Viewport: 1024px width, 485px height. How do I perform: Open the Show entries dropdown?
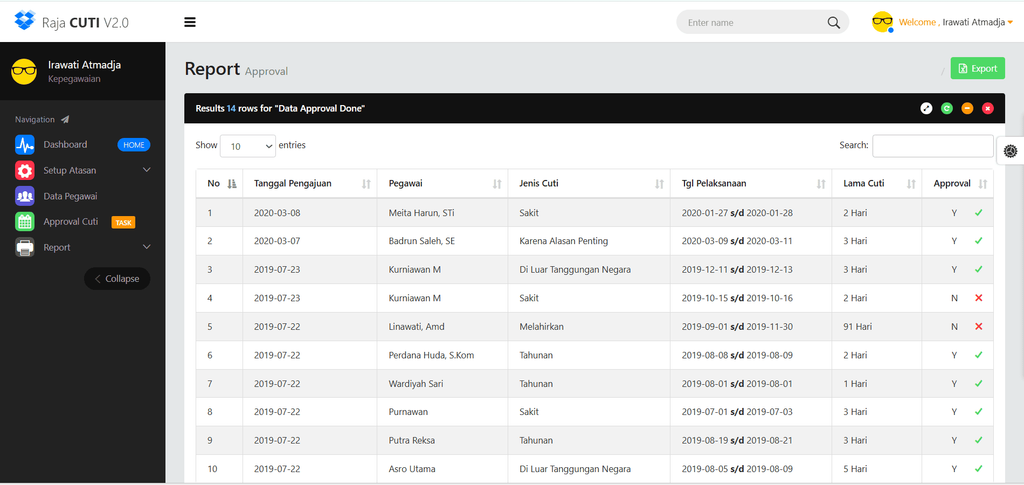248,146
